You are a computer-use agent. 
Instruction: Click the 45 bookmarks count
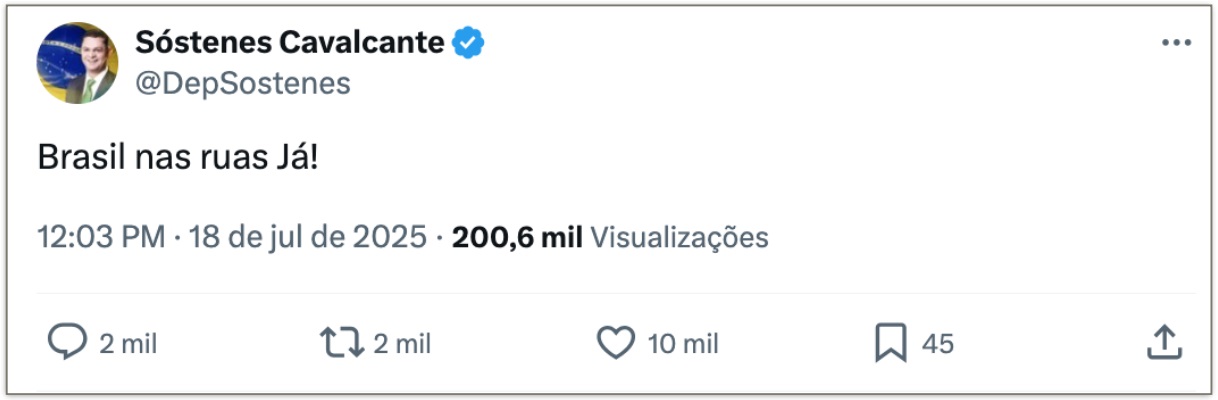coord(938,344)
